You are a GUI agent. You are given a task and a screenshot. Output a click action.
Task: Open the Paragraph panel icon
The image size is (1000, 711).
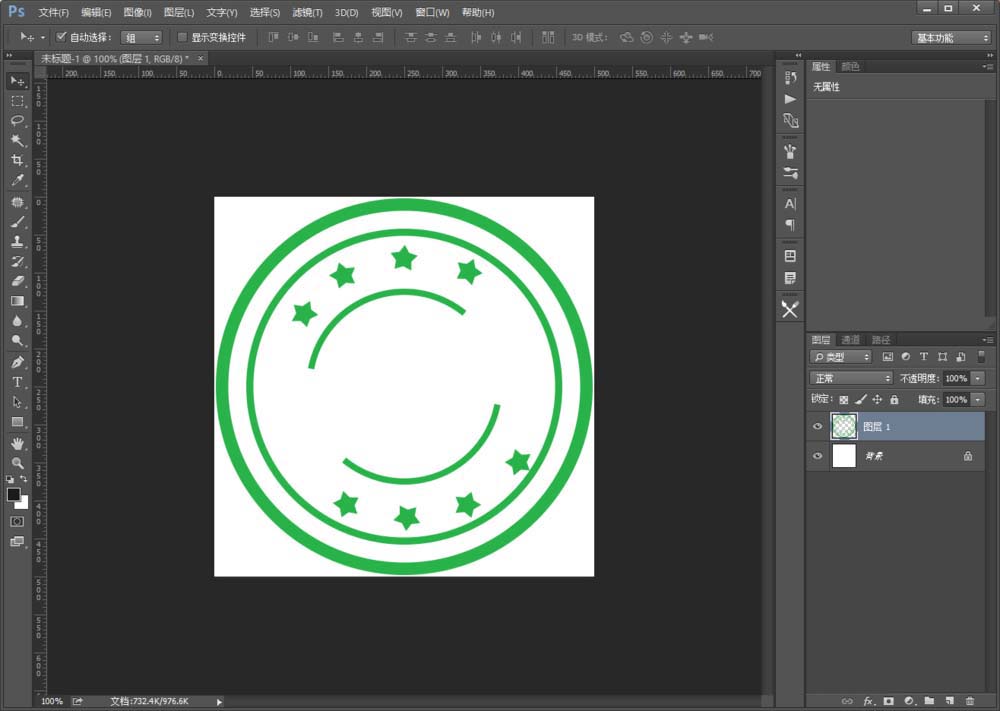790,226
